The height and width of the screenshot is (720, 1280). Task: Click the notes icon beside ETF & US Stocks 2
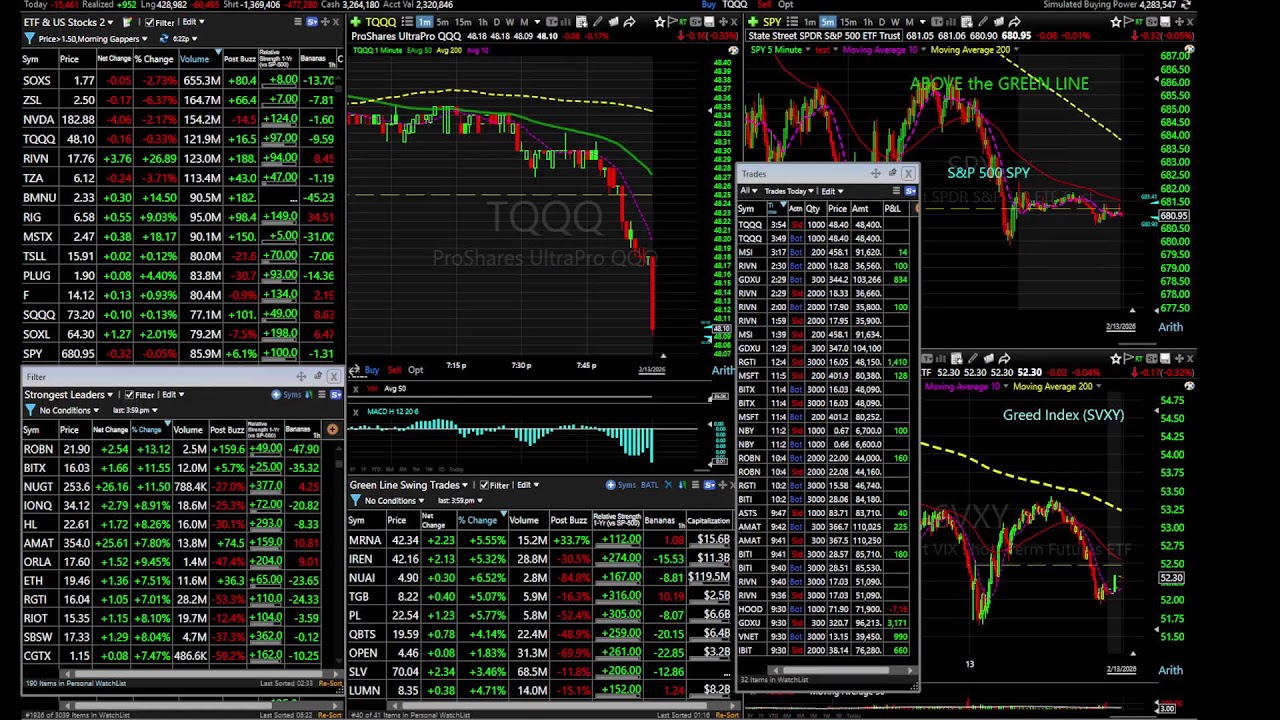point(127,22)
